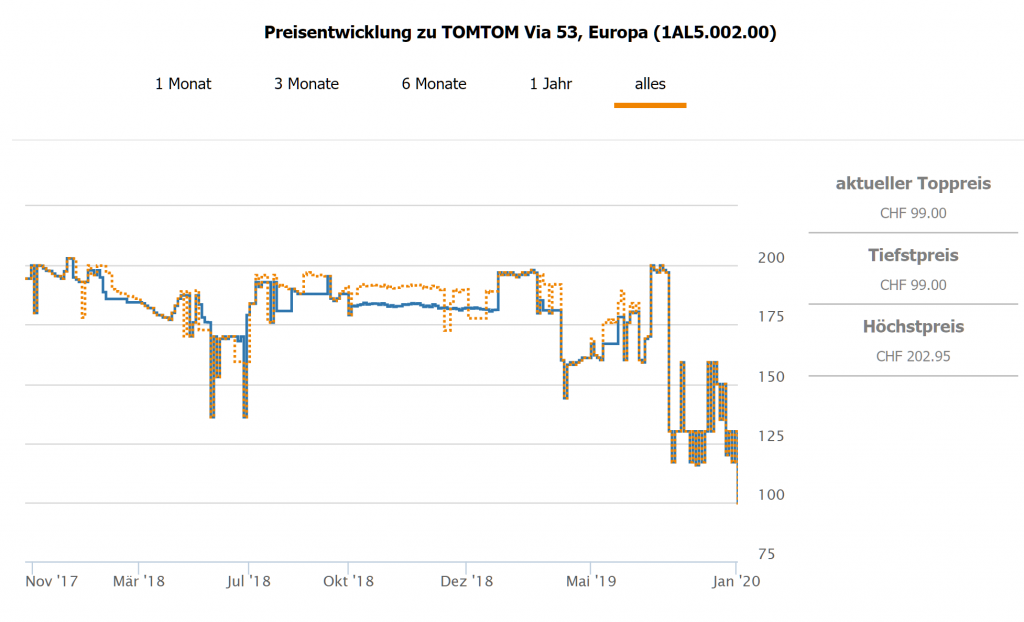Select the "1 Monat" time range tab

tap(183, 84)
